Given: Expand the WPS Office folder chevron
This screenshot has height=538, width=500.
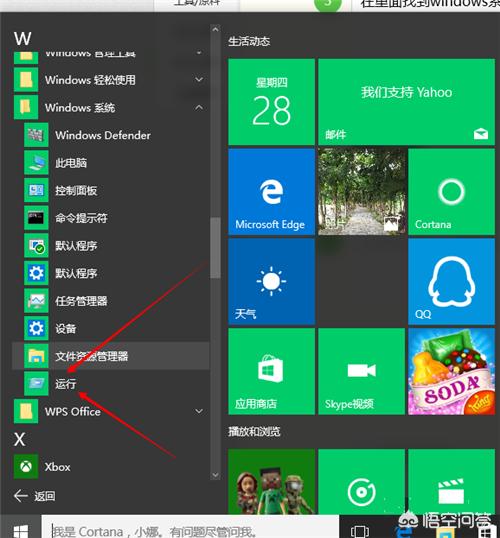Looking at the screenshot, I should 199,411.
